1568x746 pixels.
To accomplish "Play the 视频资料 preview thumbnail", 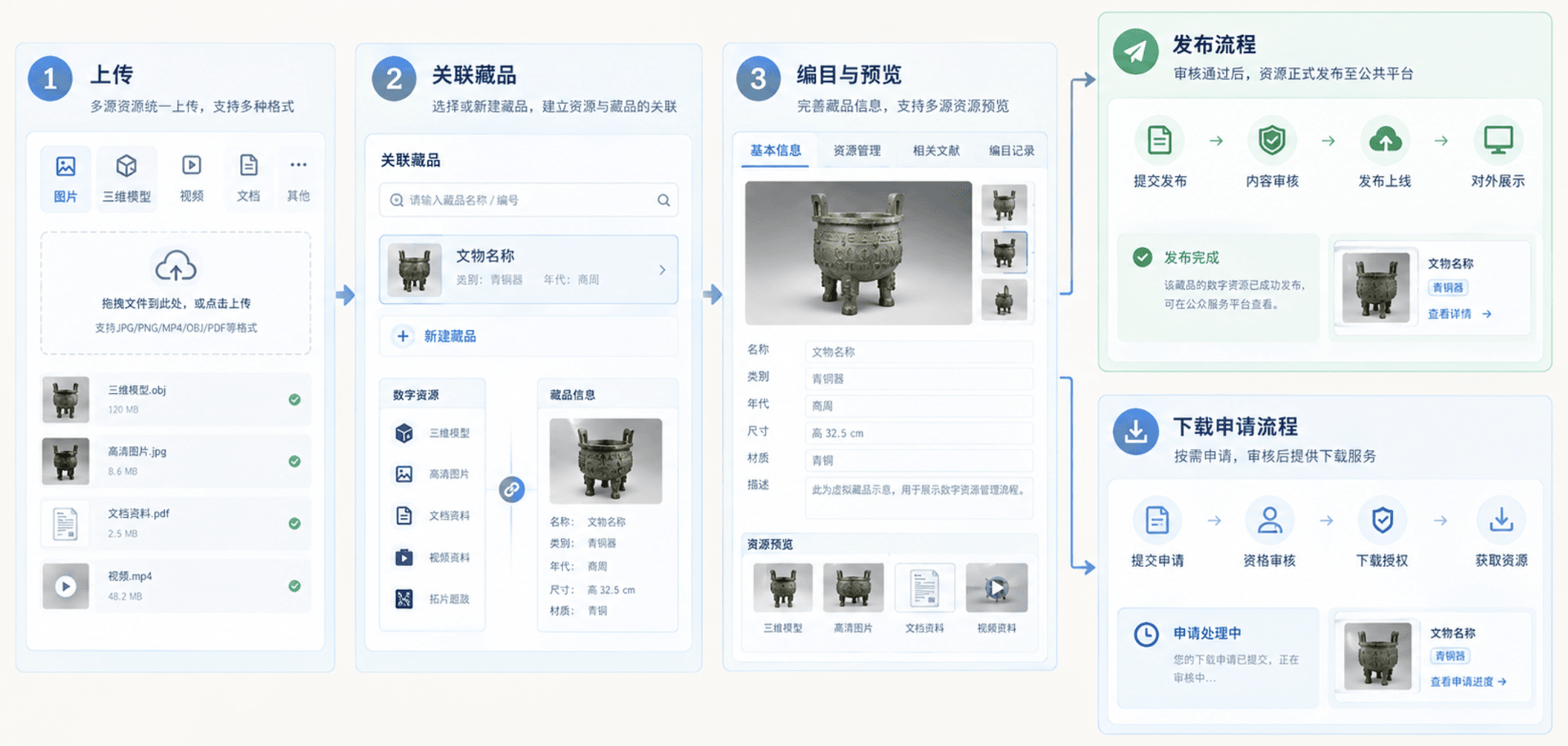I will pos(996,587).
